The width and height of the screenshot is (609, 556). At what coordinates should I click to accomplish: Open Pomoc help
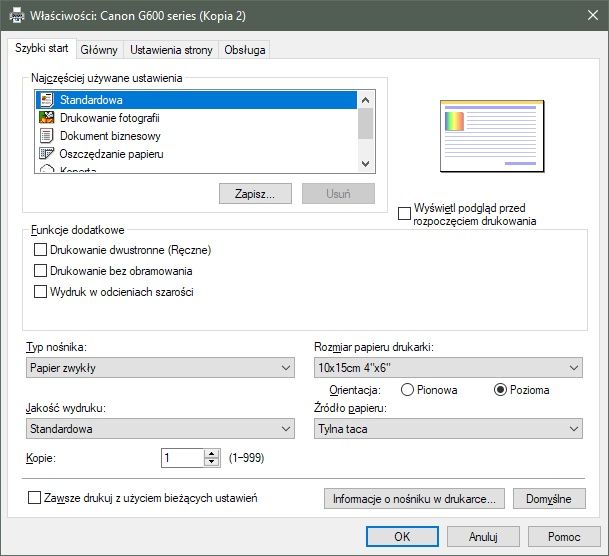point(564,537)
